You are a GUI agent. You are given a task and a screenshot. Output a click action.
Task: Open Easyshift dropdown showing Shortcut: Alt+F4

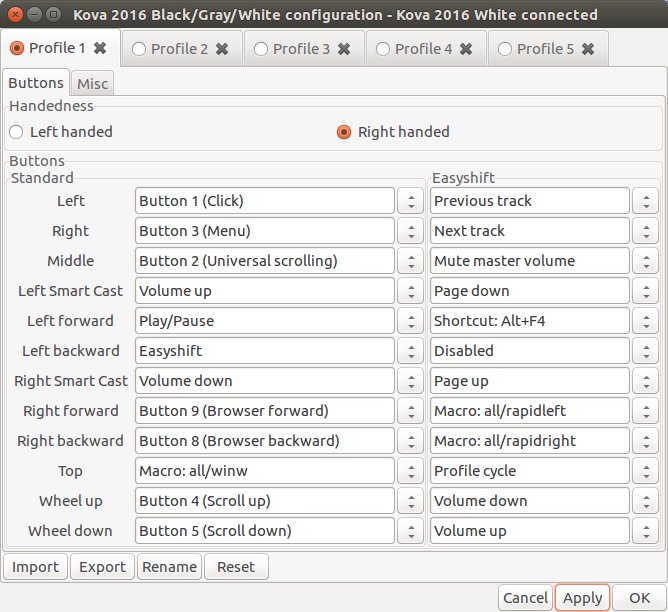[530, 321]
